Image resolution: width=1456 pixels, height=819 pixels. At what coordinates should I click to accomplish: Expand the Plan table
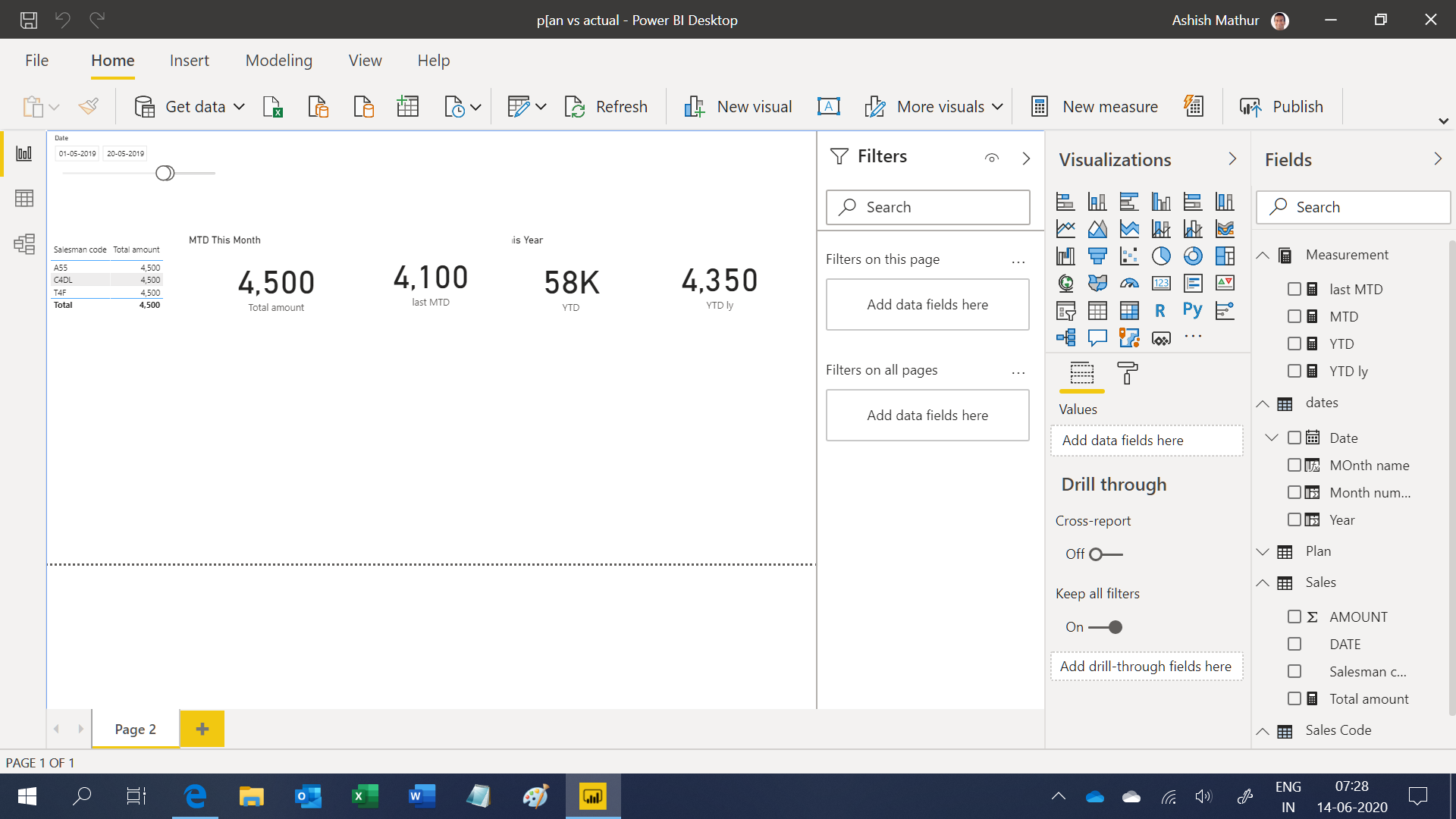[1263, 551]
